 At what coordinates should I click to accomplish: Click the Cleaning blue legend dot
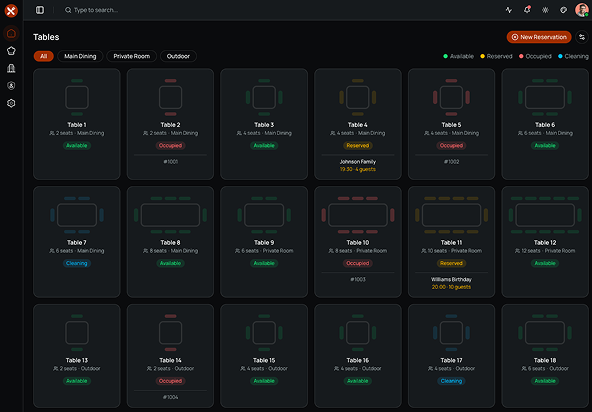(x=560, y=56)
